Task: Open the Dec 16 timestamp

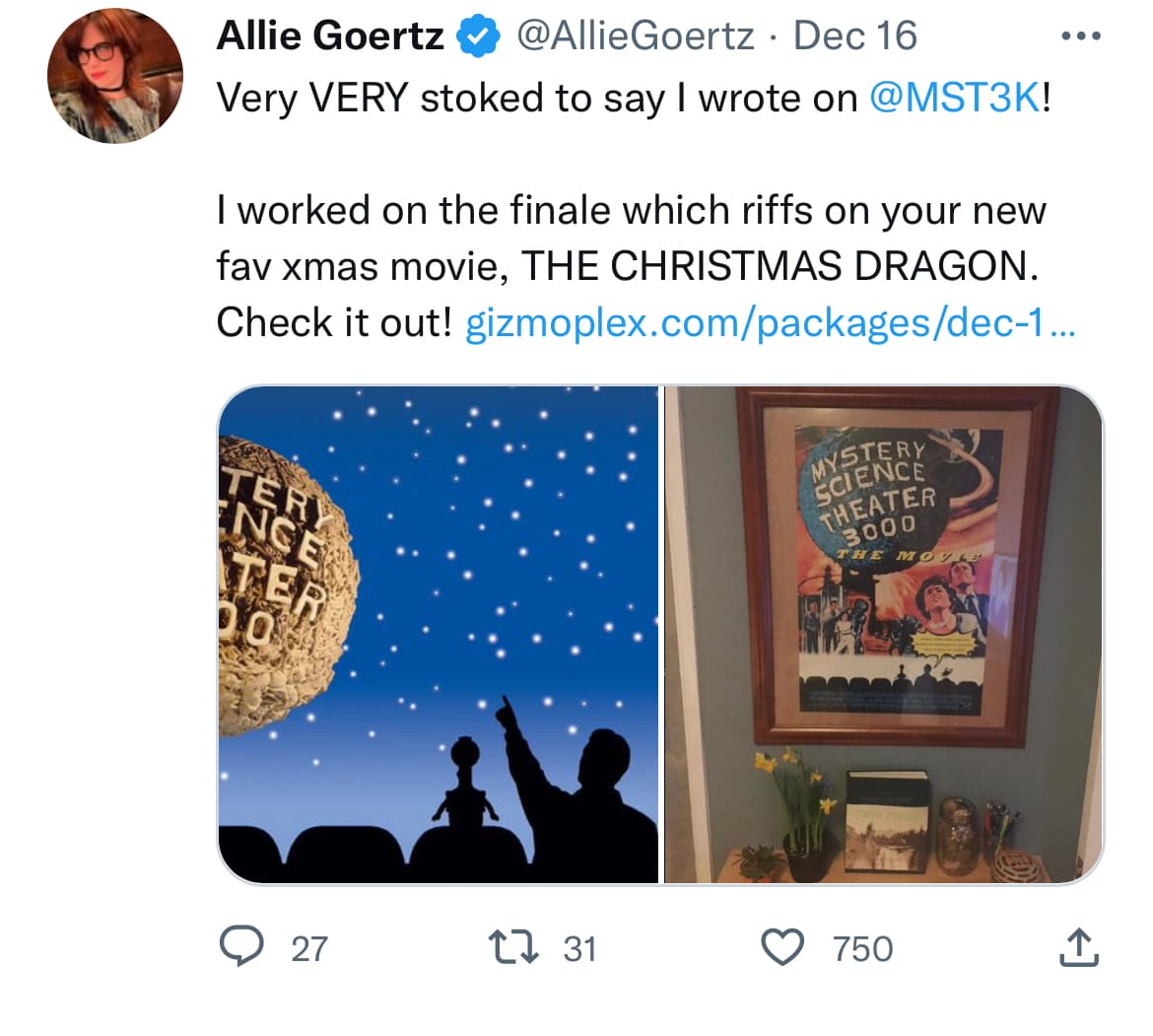Action: pos(854,36)
